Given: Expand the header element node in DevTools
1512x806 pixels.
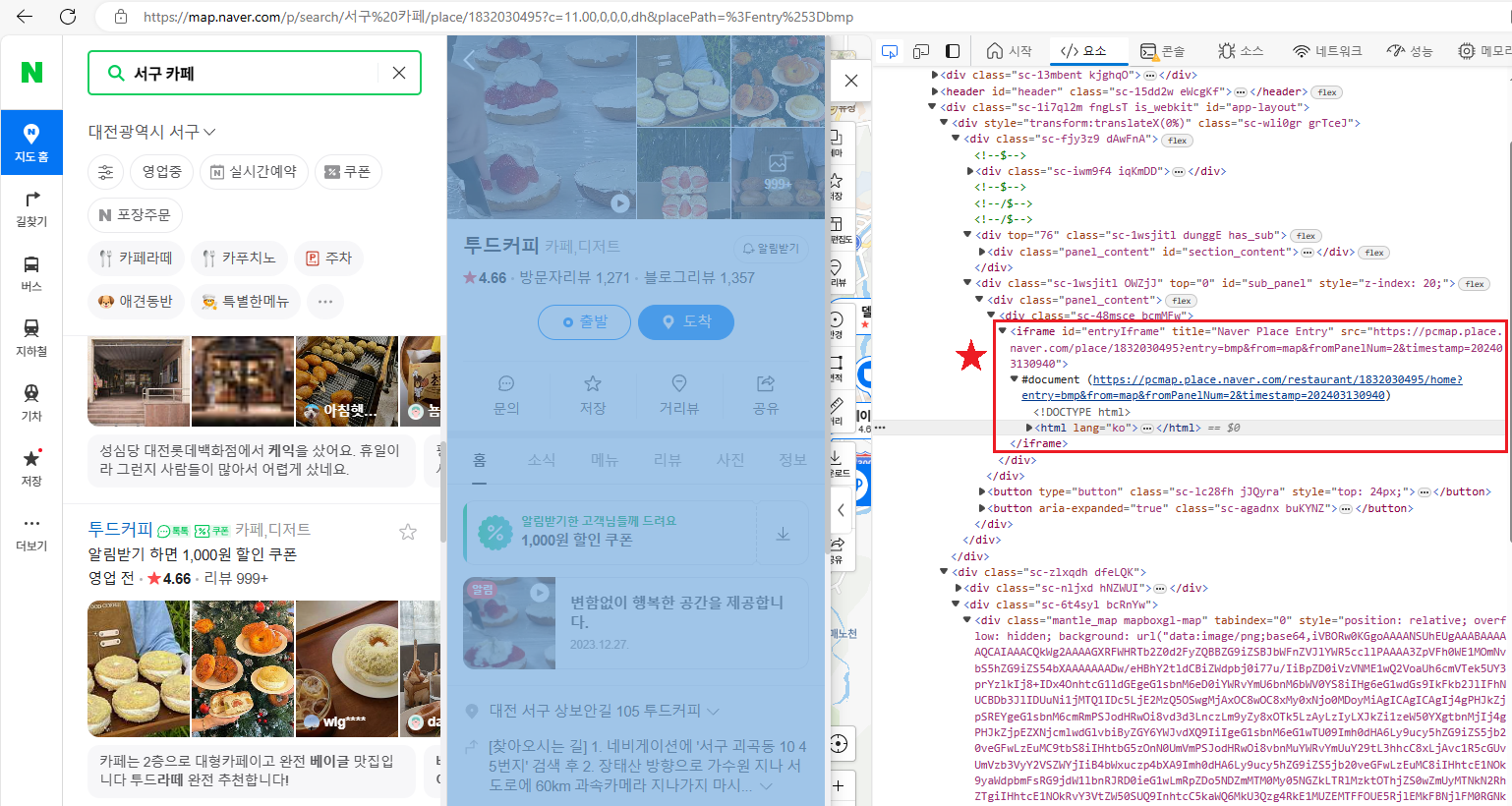Looking at the screenshot, I should 935,91.
